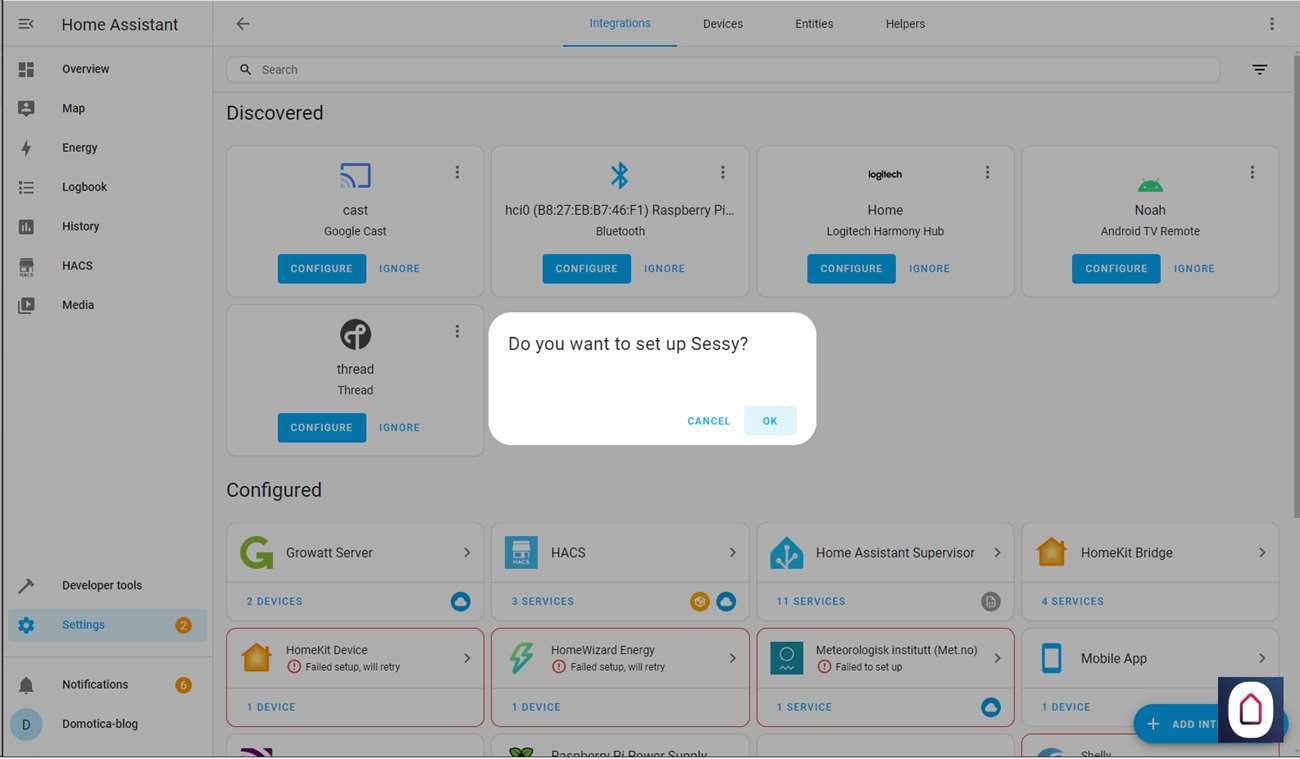Viewport: 1300px width, 759px height.
Task: Open the Google Cast card's three-dot menu
Action: pyautogui.click(x=457, y=172)
